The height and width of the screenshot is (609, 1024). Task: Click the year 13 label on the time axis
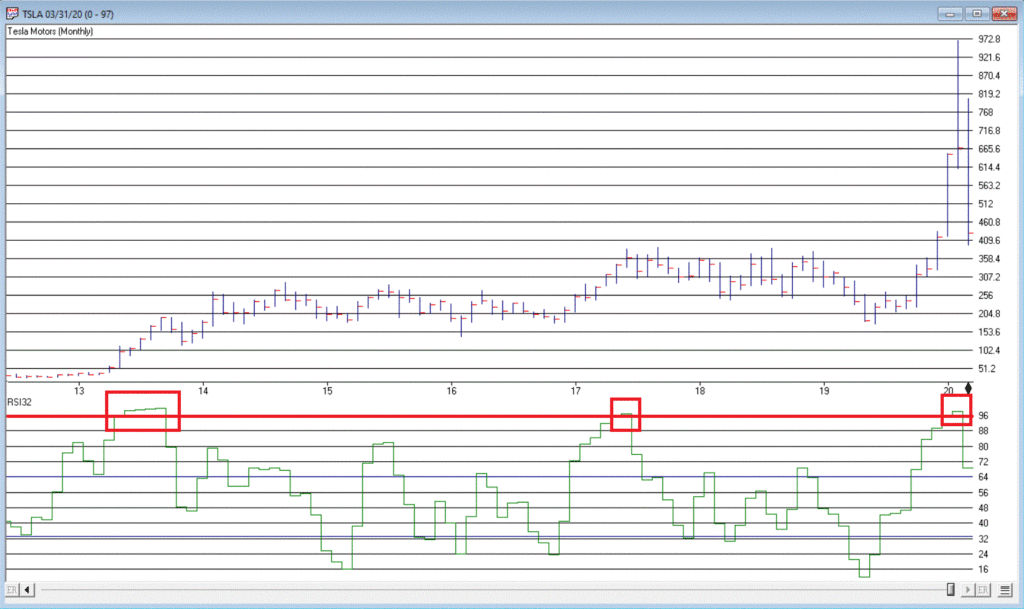(79, 391)
